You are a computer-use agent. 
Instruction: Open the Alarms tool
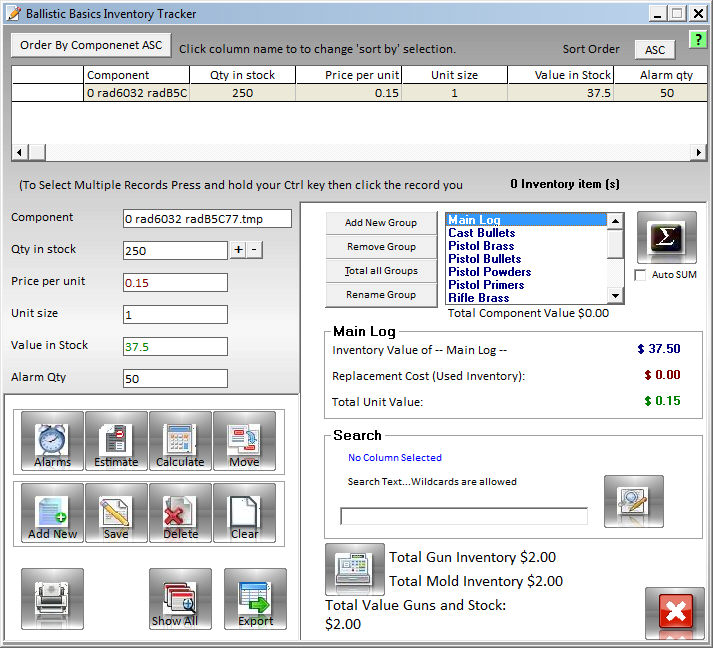click(x=52, y=441)
